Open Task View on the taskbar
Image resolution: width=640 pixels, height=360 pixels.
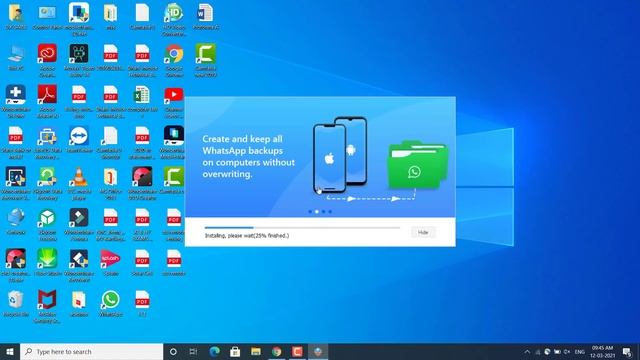pyautogui.click(x=193, y=351)
